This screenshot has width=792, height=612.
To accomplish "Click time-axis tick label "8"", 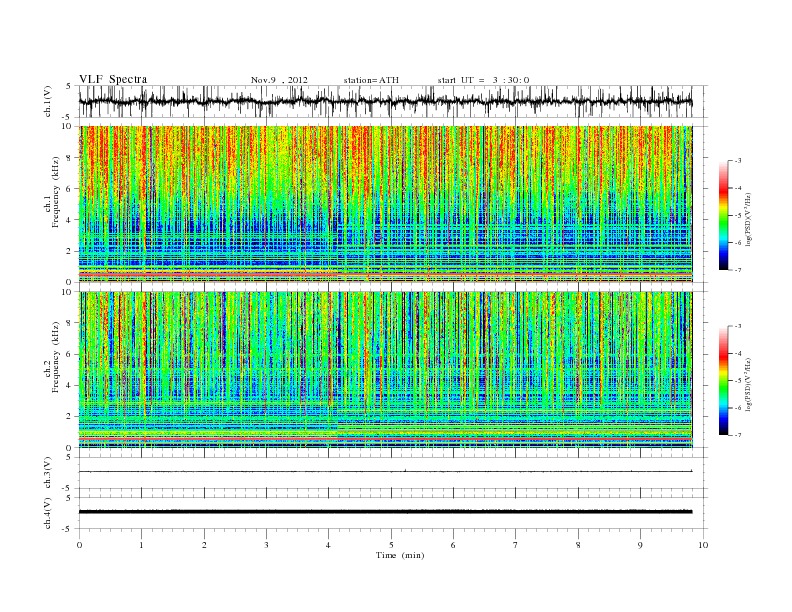I will pyautogui.click(x=578, y=545).
